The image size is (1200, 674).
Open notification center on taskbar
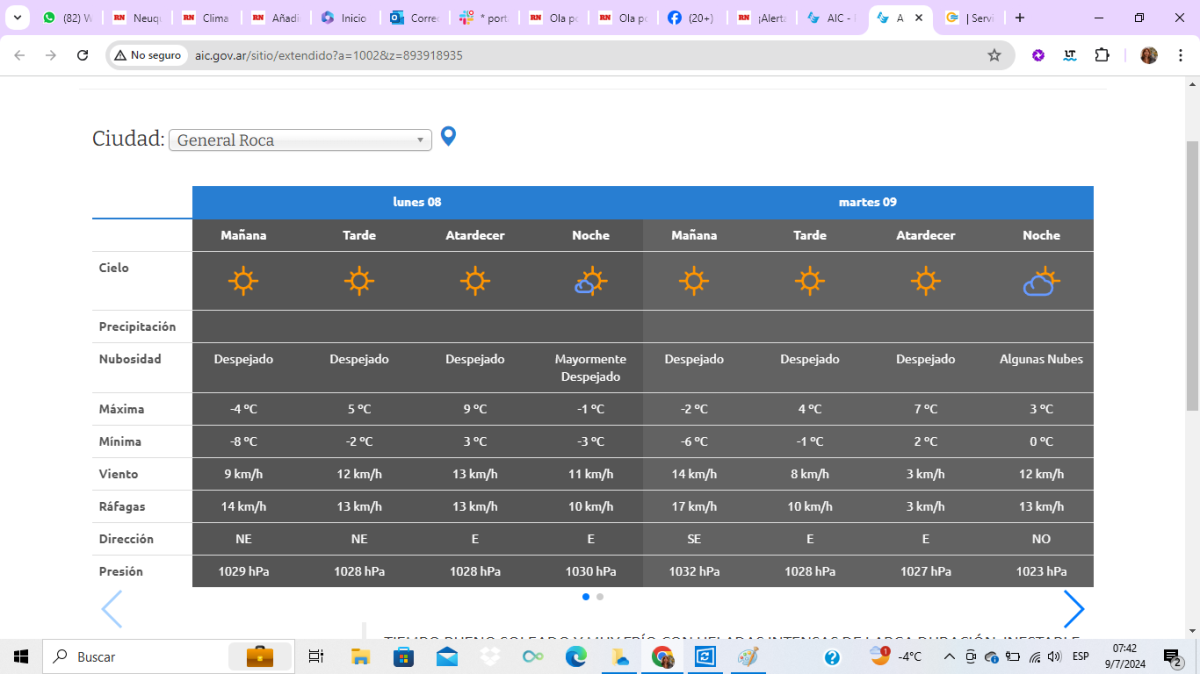pos(1173,657)
